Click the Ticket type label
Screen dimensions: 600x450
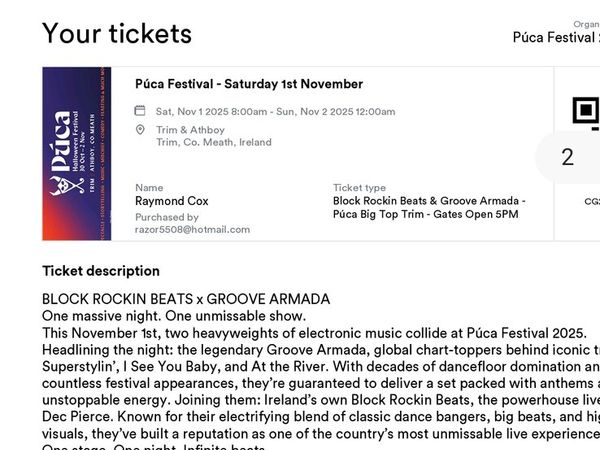(x=359, y=188)
